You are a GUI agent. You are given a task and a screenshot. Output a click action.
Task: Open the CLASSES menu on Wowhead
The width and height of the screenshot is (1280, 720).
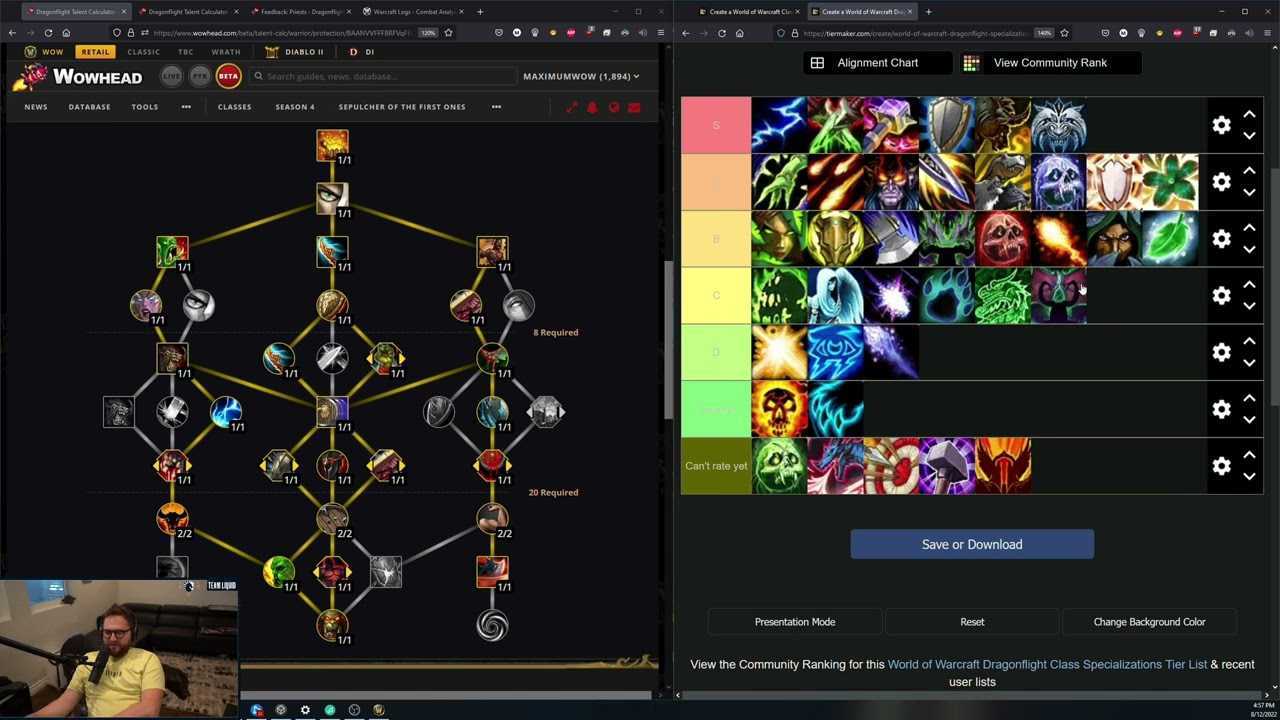[x=235, y=107]
